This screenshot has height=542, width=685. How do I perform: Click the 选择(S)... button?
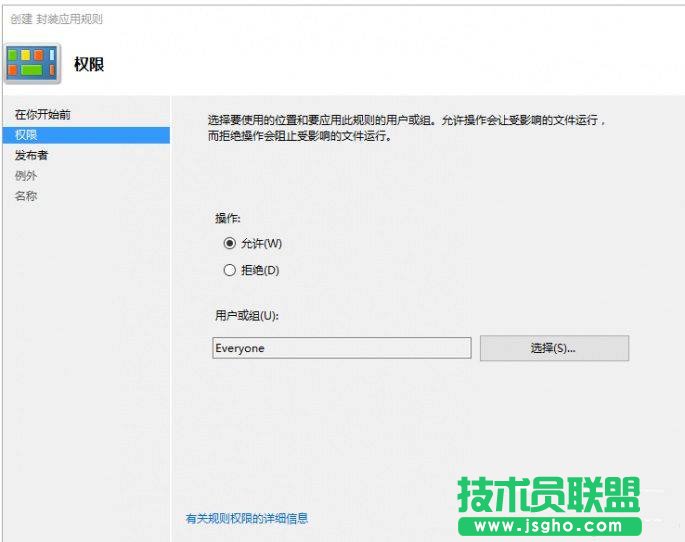554,348
